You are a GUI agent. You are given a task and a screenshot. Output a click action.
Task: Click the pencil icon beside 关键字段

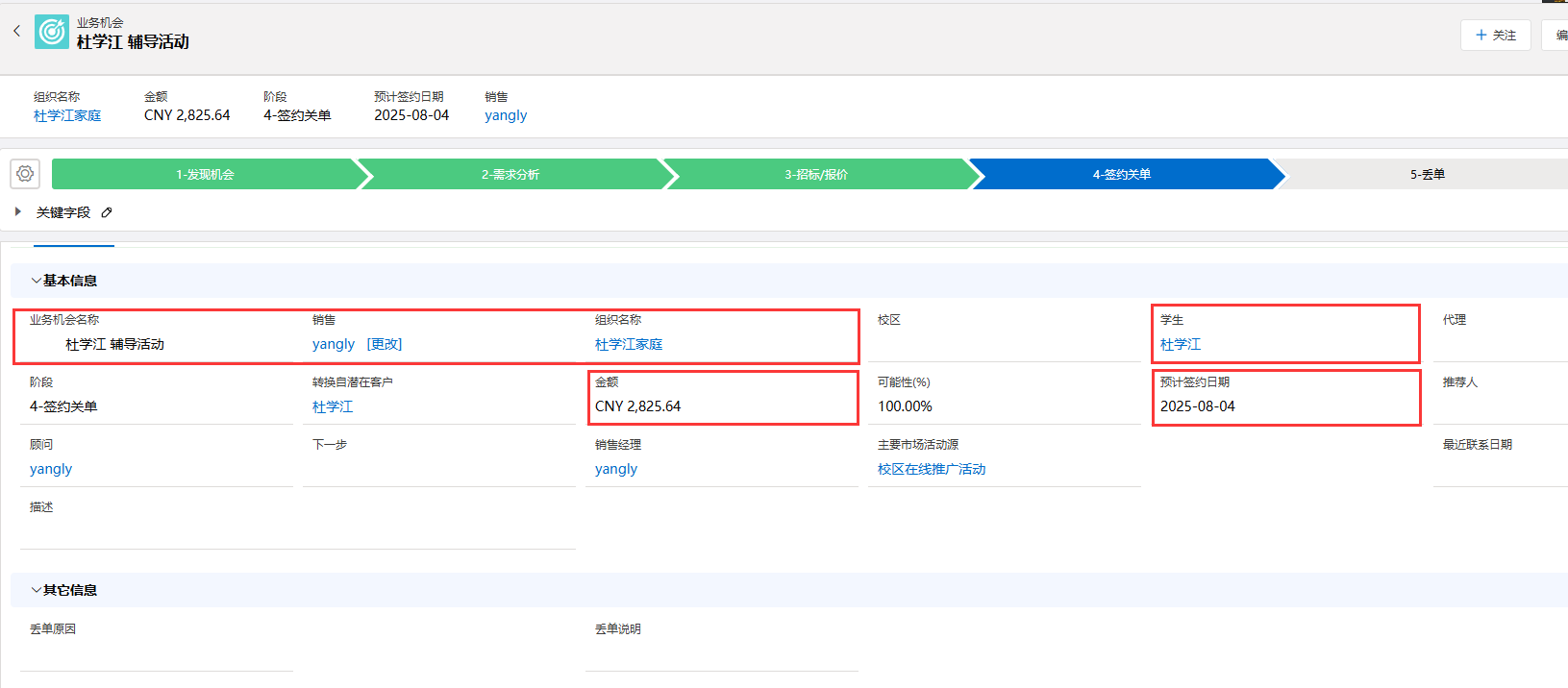pyautogui.click(x=107, y=212)
